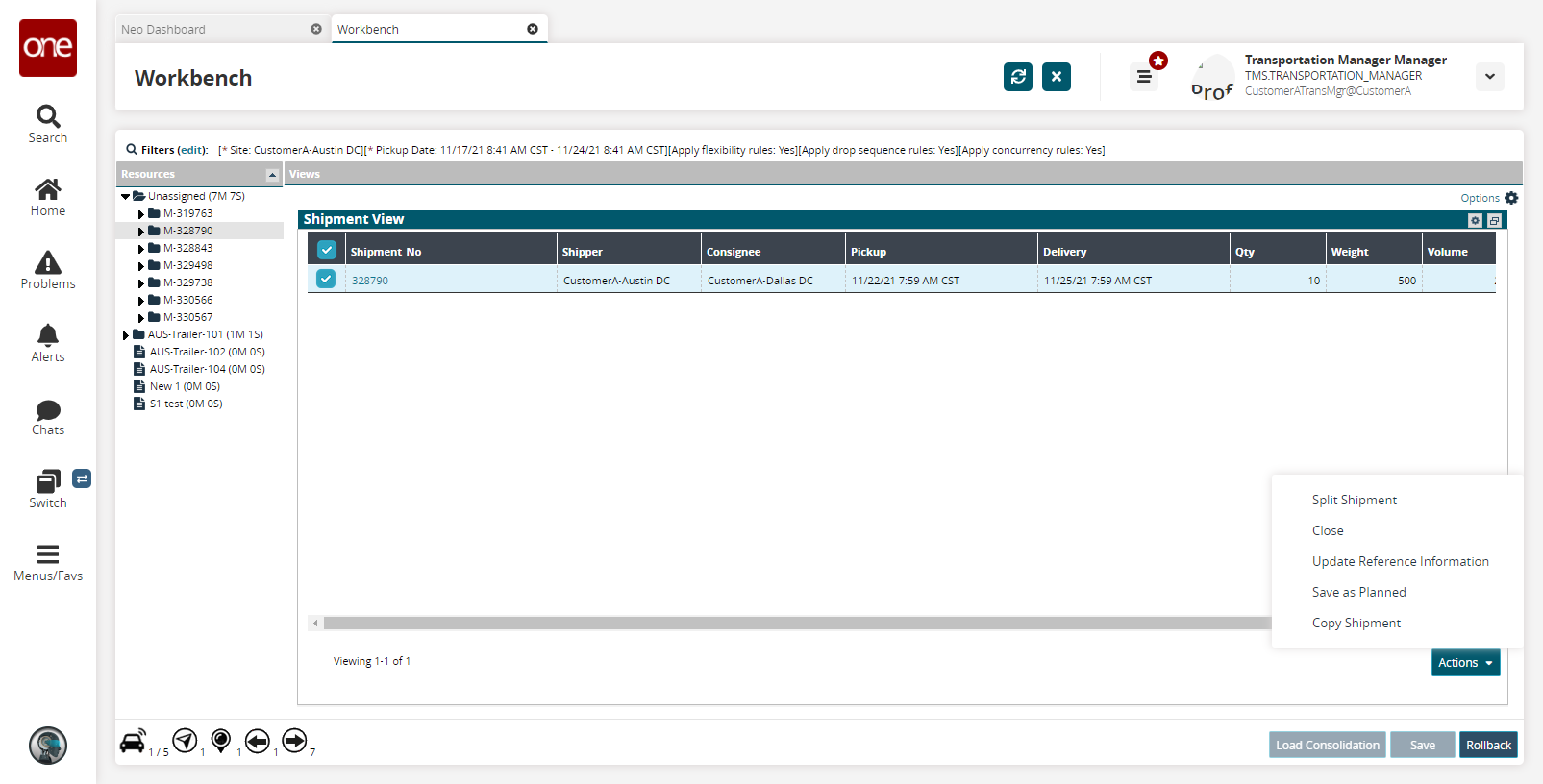Screen dimensions: 1543x784
Task: Open the Actions dropdown button
Action: pyautogui.click(x=1465, y=662)
